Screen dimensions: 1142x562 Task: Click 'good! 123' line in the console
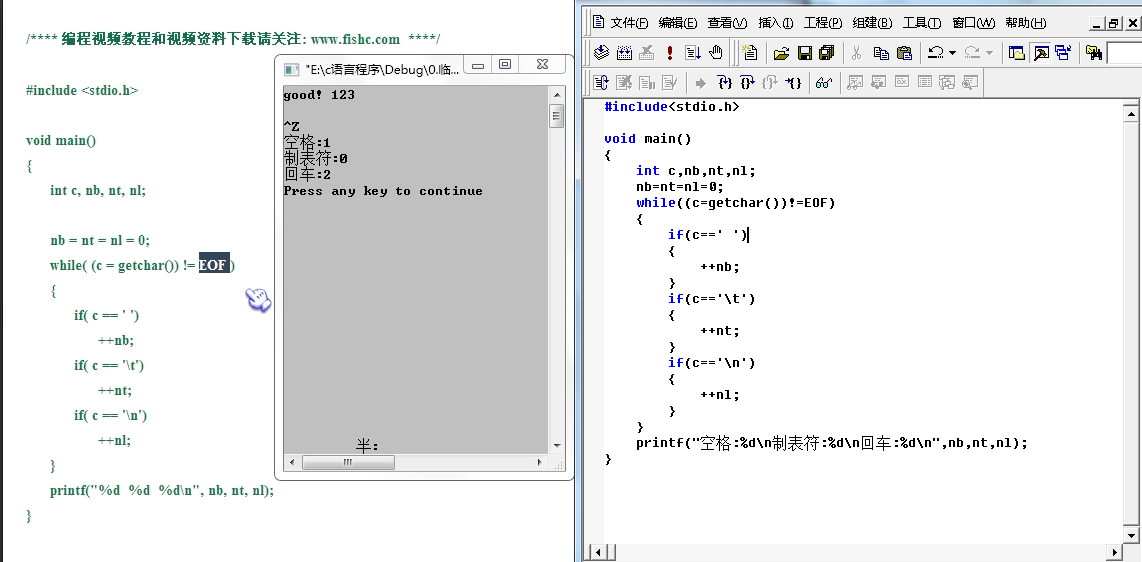319,95
